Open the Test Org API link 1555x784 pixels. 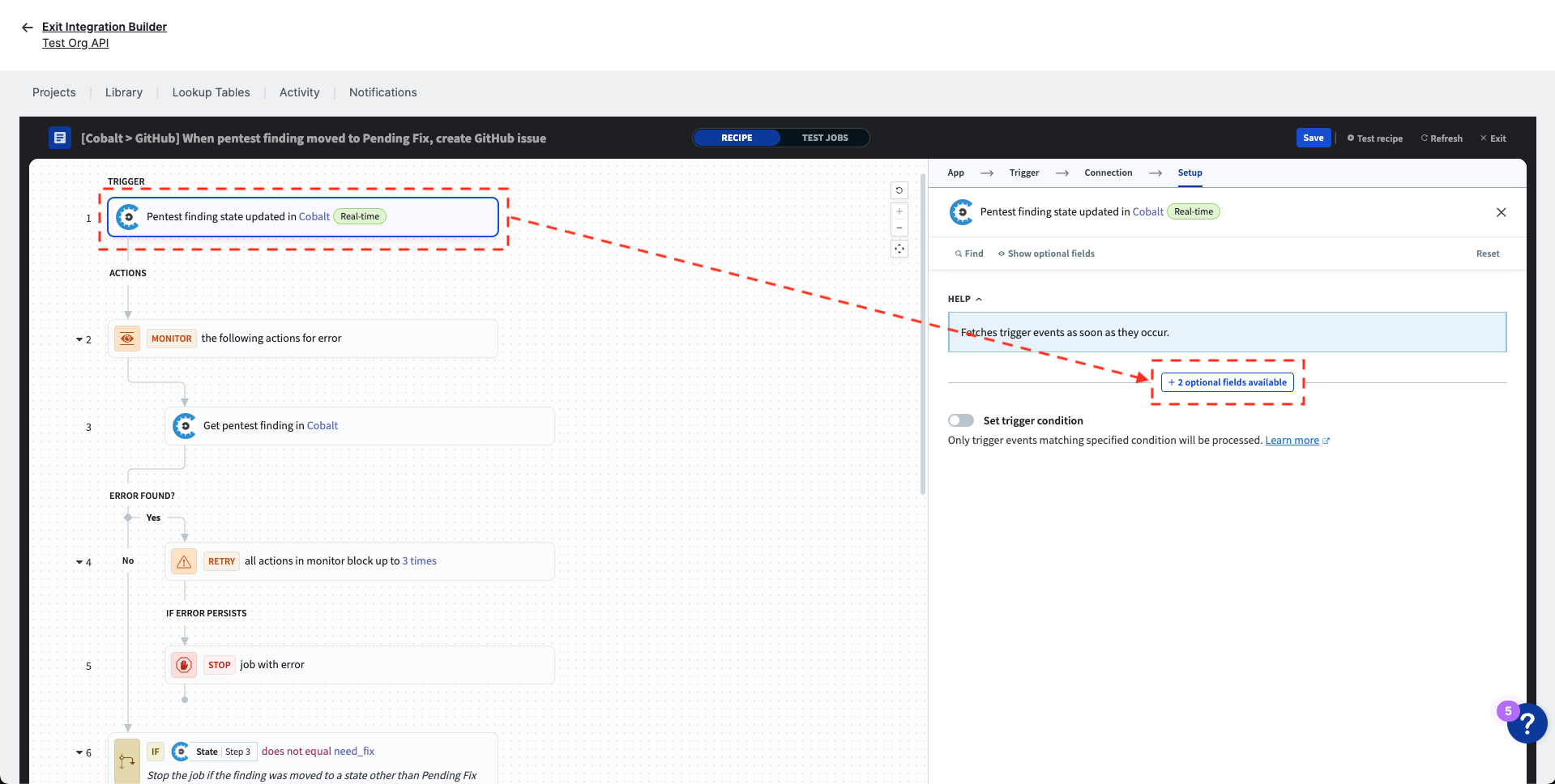point(75,43)
